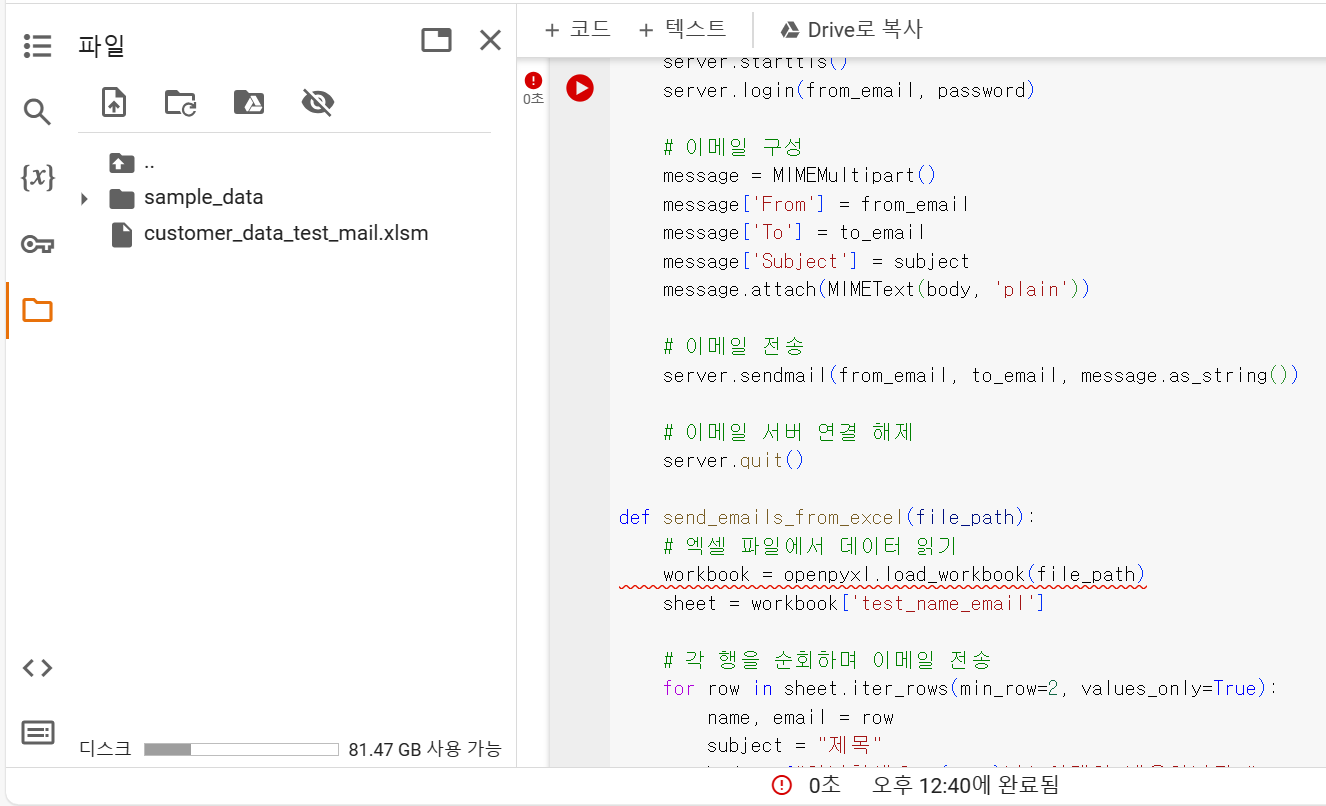Click the 파일 panel title
This screenshot has width=1326, height=806.
(x=101, y=45)
